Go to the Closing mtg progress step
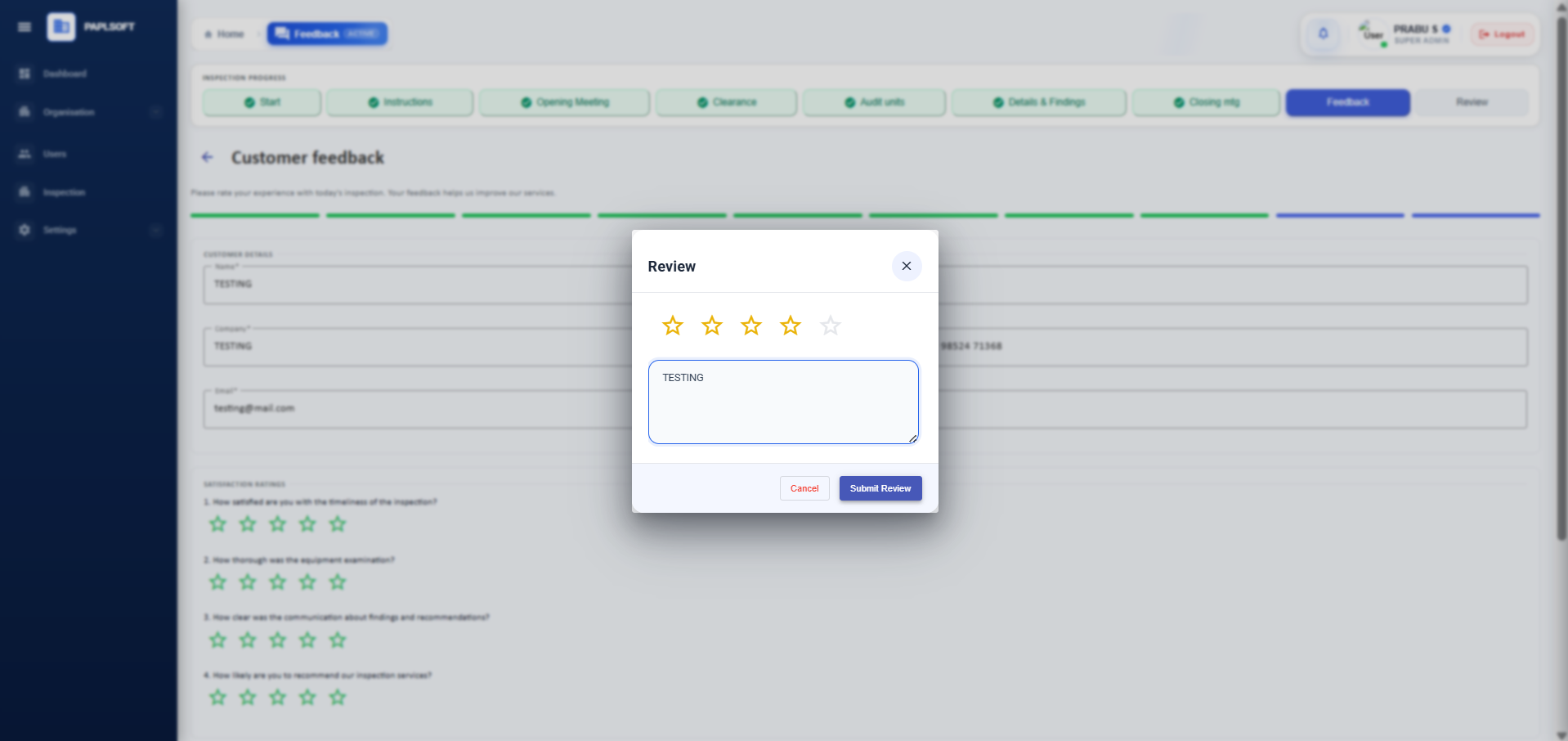Image resolution: width=1568 pixels, height=741 pixels. [x=1206, y=102]
